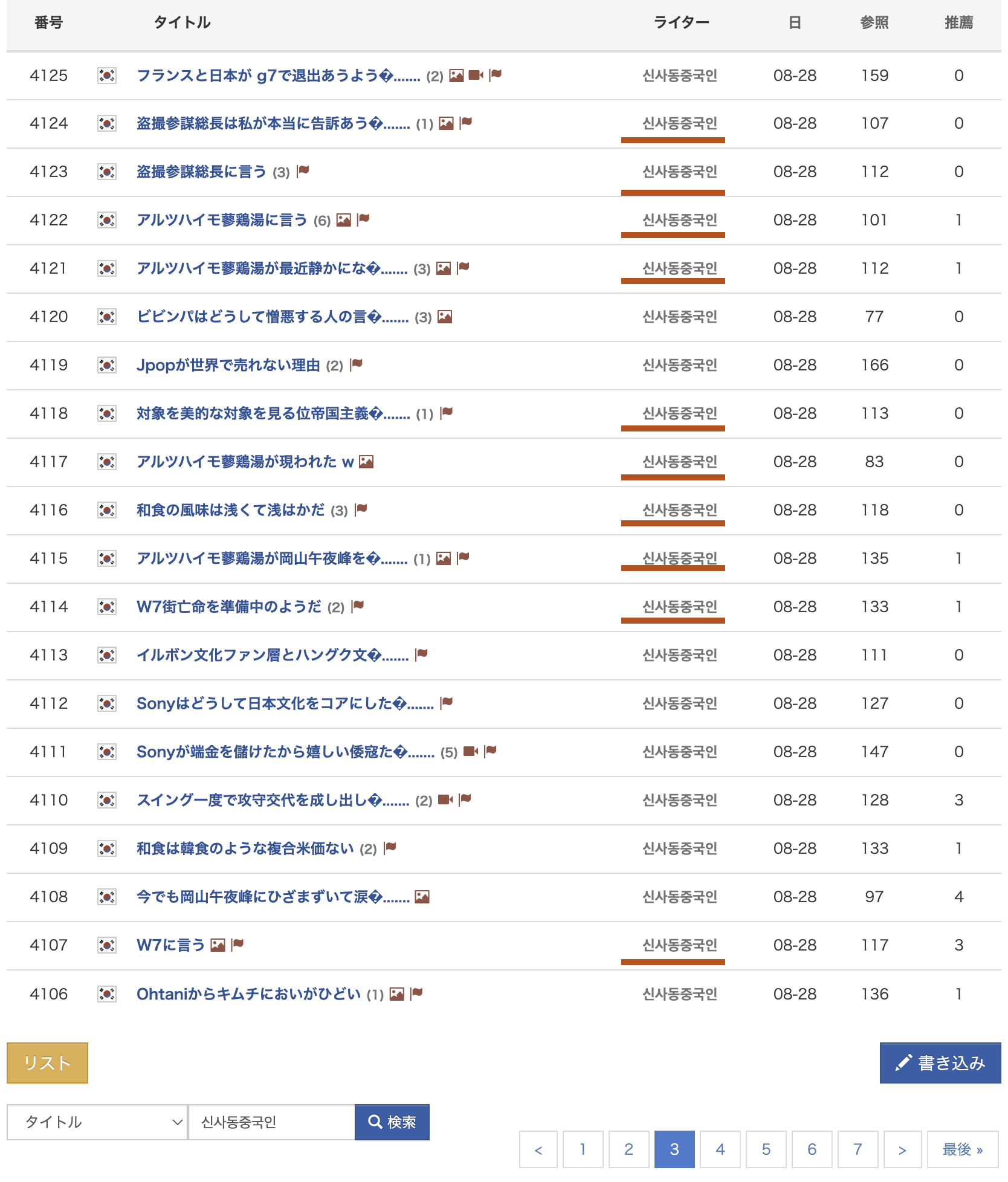This screenshot has height=1182, width=1008.
Task: Go to page 4 of results
Action: tap(720, 1149)
